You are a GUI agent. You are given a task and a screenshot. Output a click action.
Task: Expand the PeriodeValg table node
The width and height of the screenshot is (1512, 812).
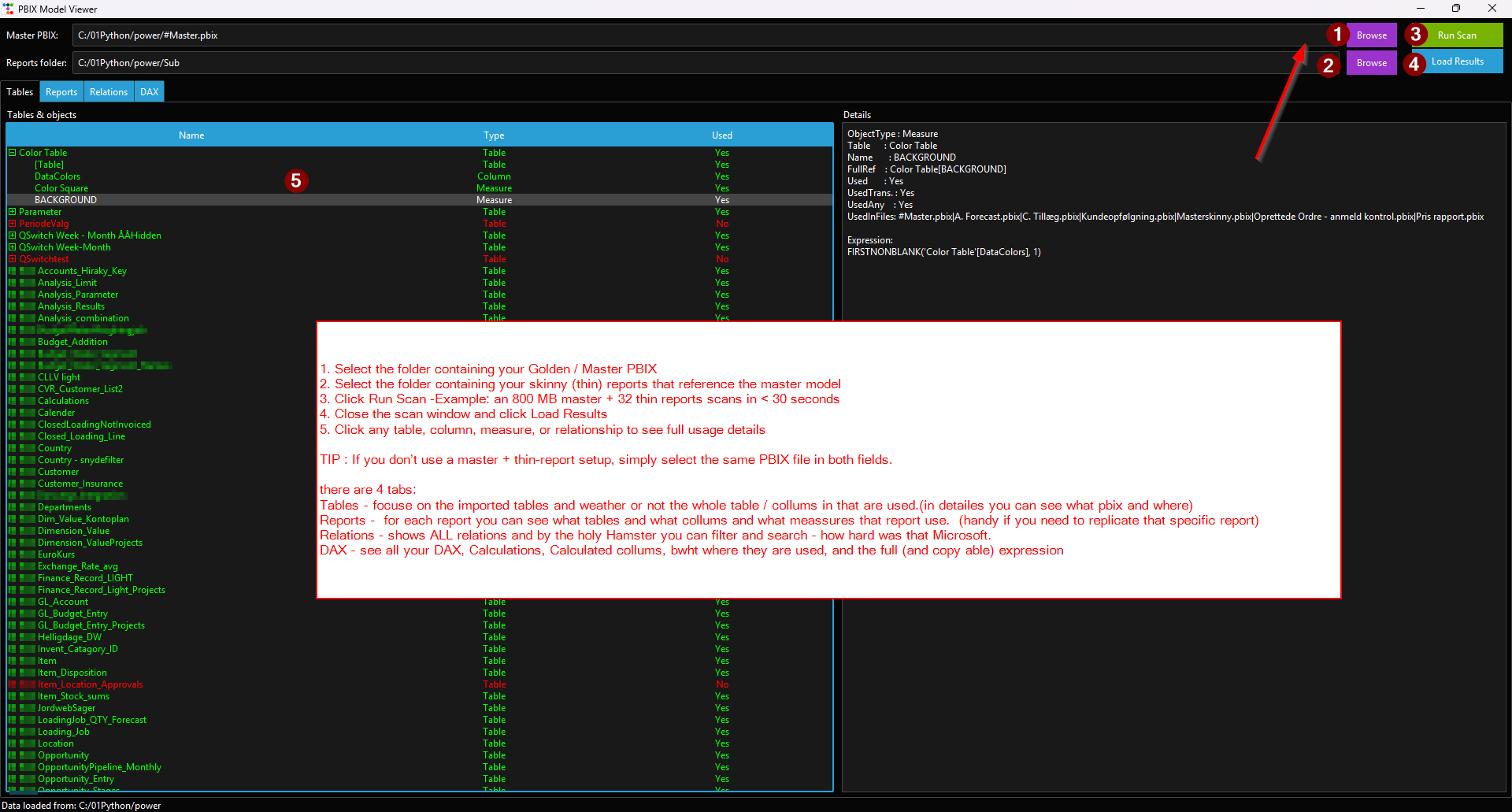tap(13, 224)
